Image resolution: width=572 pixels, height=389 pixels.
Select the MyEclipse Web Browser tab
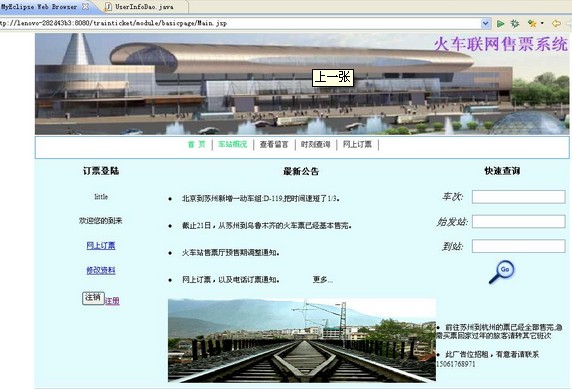tap(39, 7)
